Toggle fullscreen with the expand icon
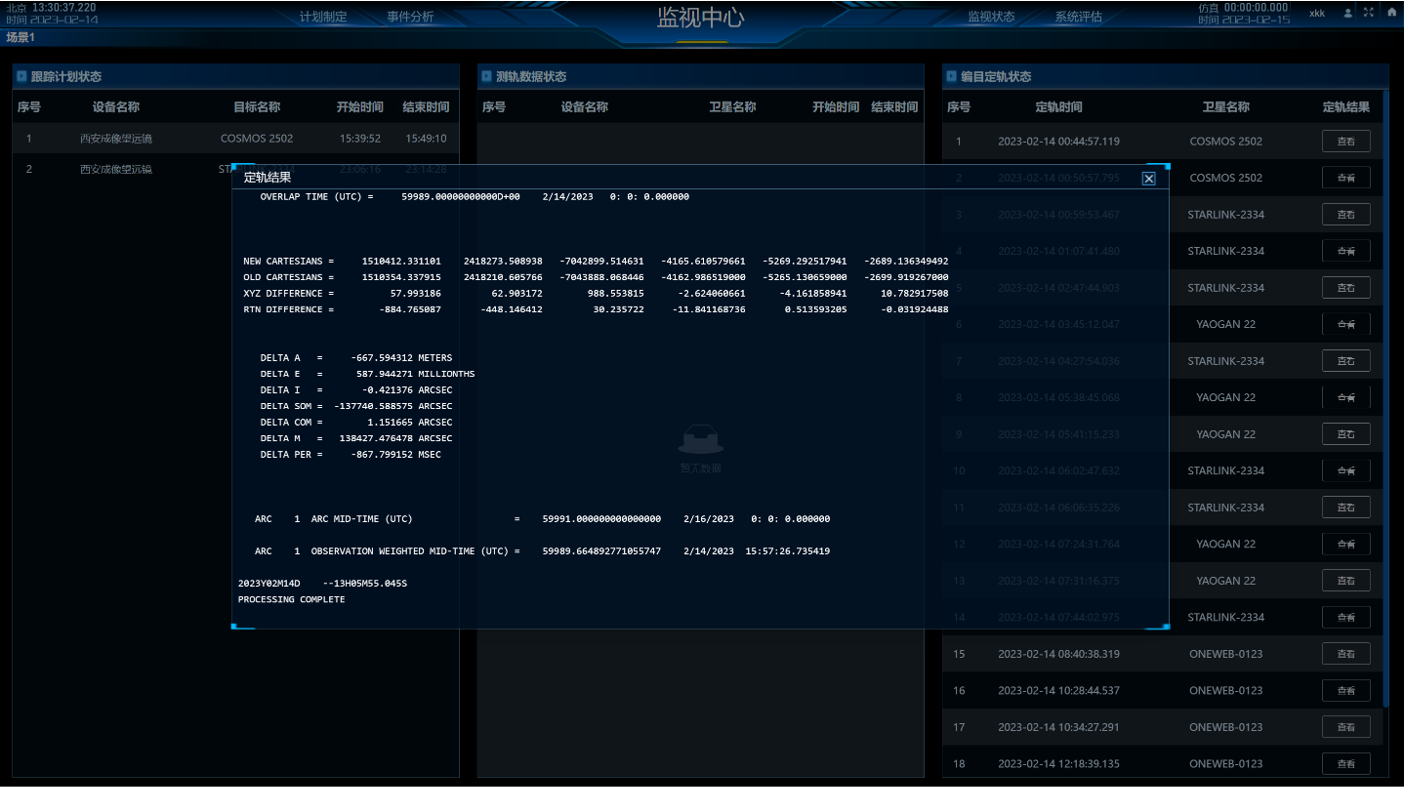1404x787 pixels. click(1369, 13)
